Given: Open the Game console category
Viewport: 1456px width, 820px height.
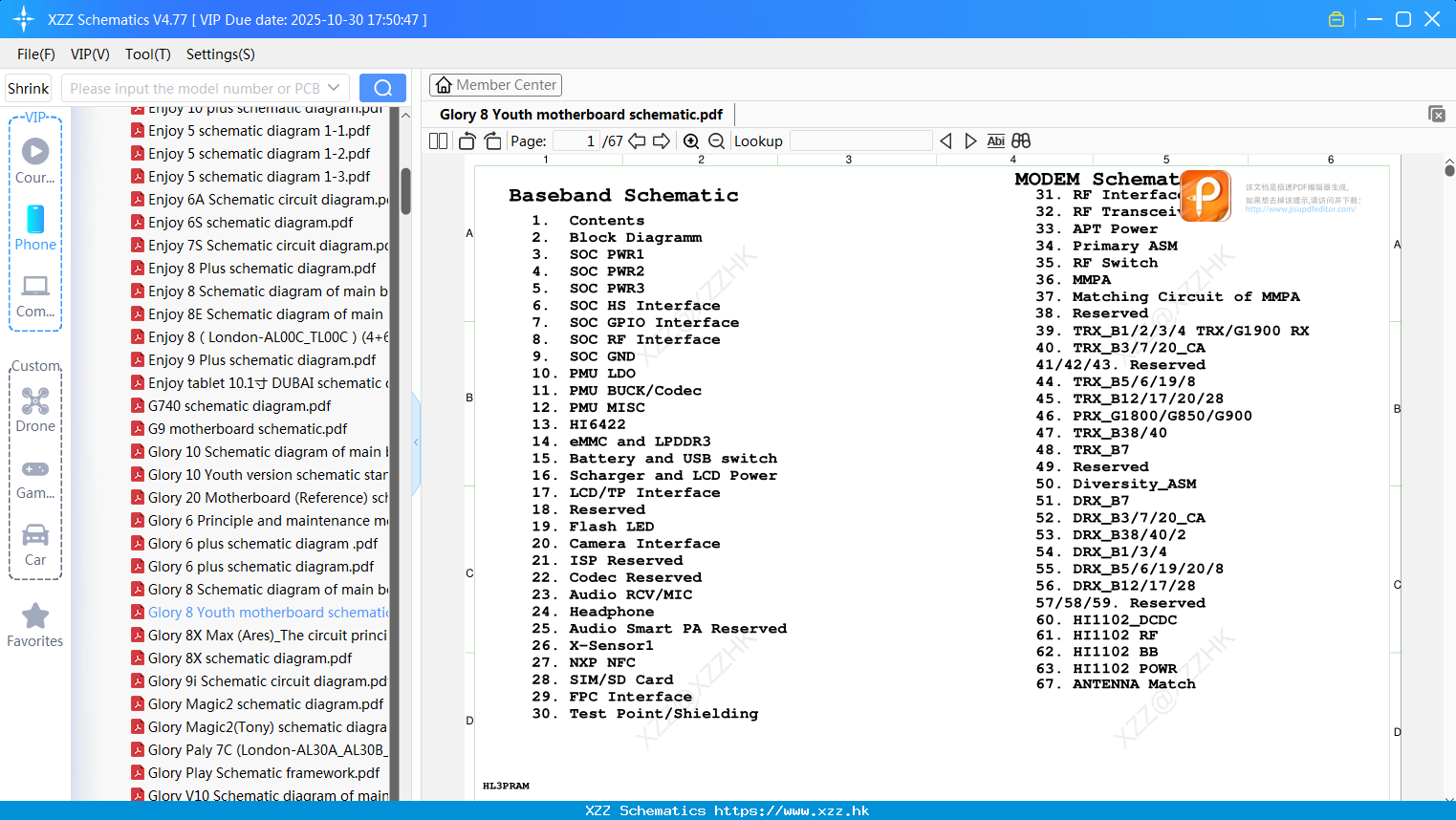Looking at the screenshot, I should [35, 479].
